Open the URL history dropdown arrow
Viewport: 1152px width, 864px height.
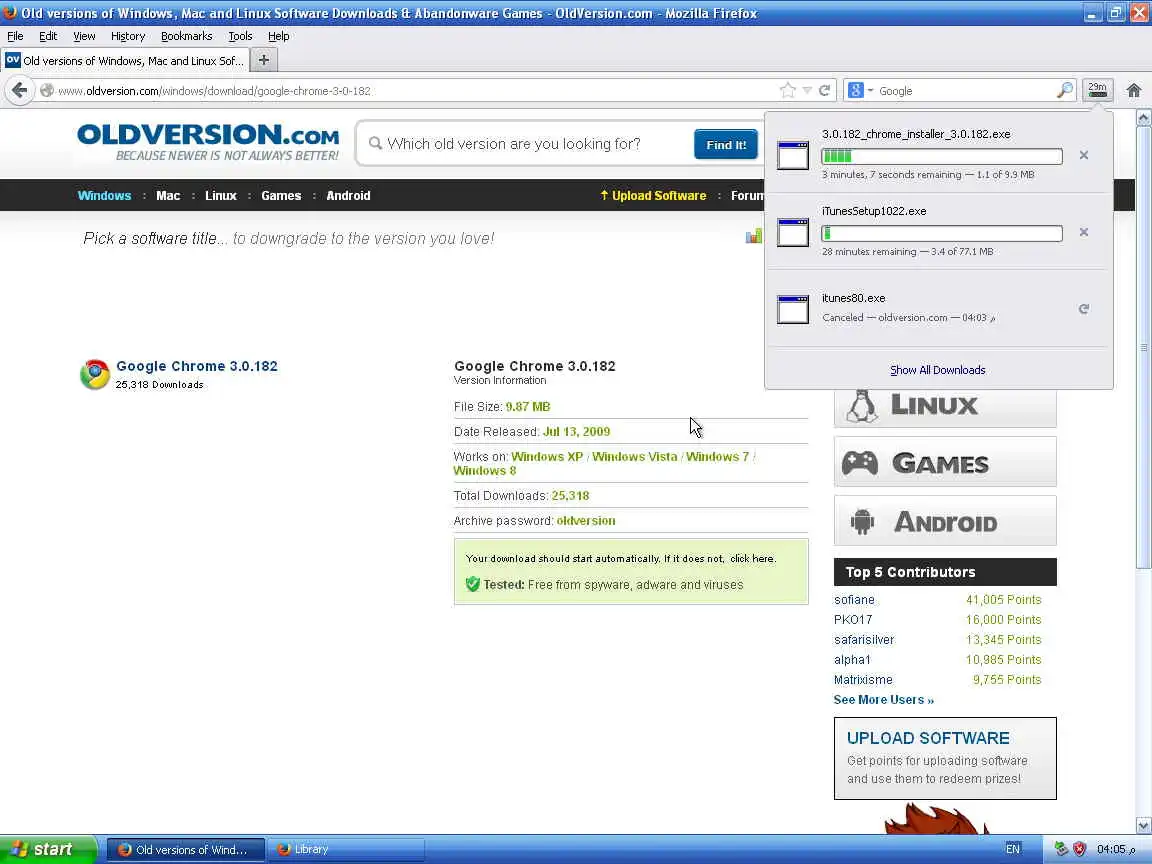(807, 90)
